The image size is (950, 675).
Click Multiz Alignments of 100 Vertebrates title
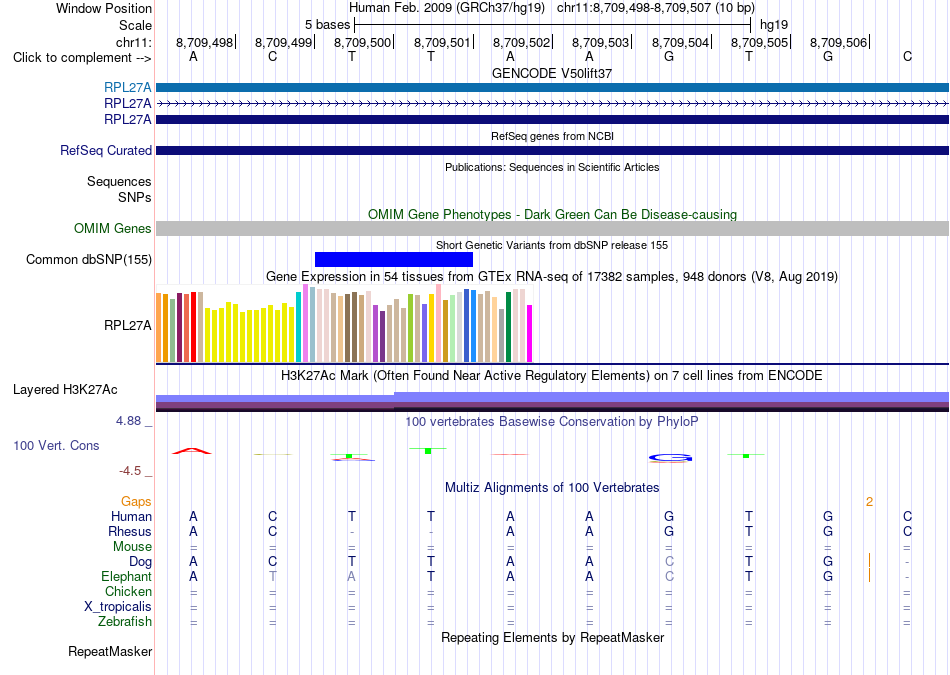[x=552, y=488]
